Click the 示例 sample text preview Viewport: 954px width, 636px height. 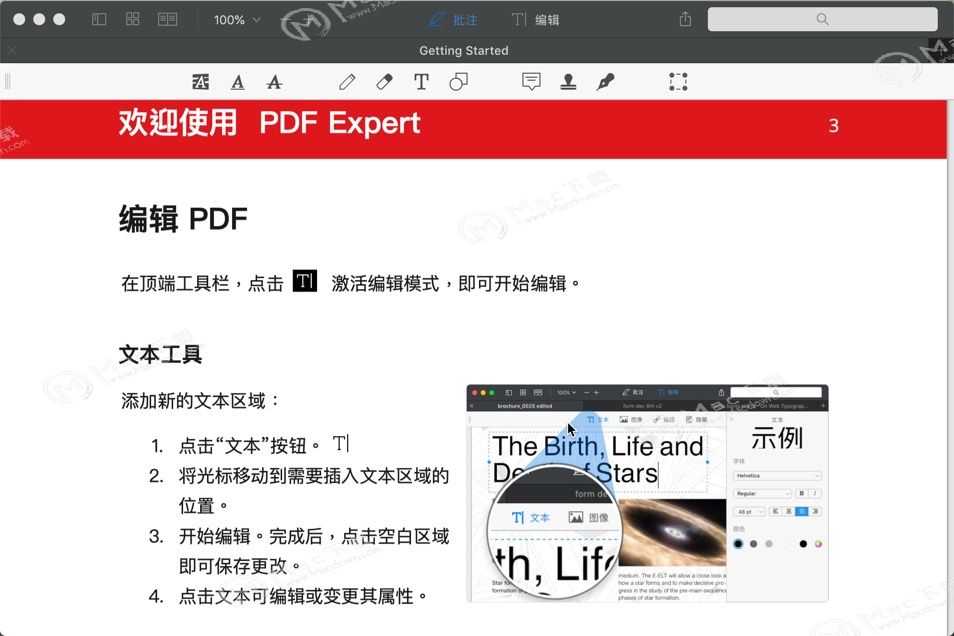[x=777, y=438]
